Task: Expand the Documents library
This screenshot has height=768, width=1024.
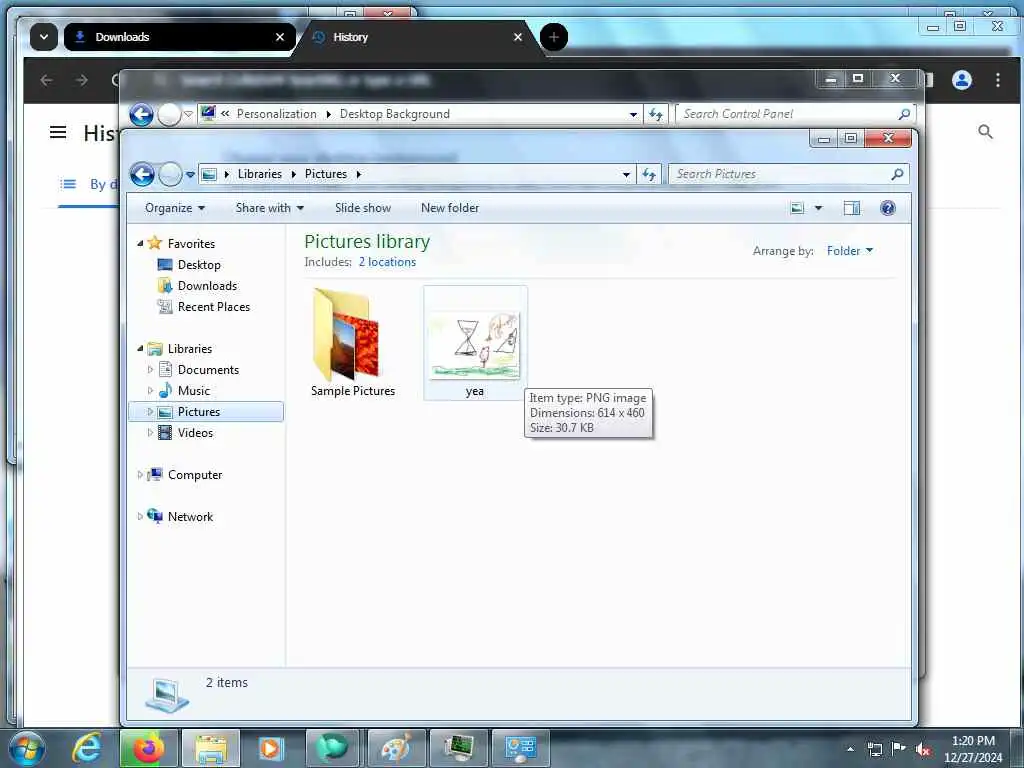Action: (x=150, y=370)
